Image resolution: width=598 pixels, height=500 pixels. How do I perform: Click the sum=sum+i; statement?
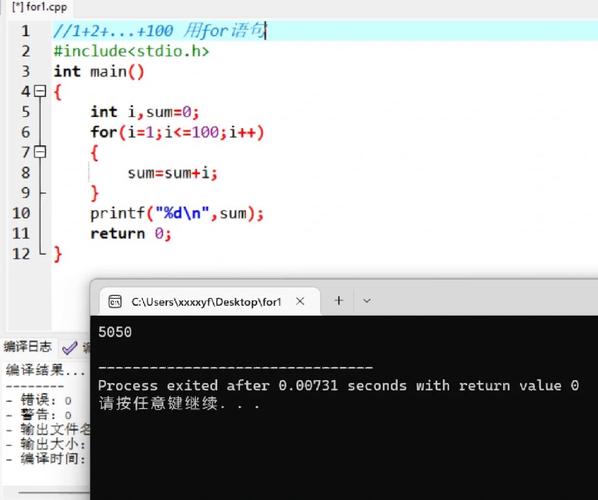172,173
